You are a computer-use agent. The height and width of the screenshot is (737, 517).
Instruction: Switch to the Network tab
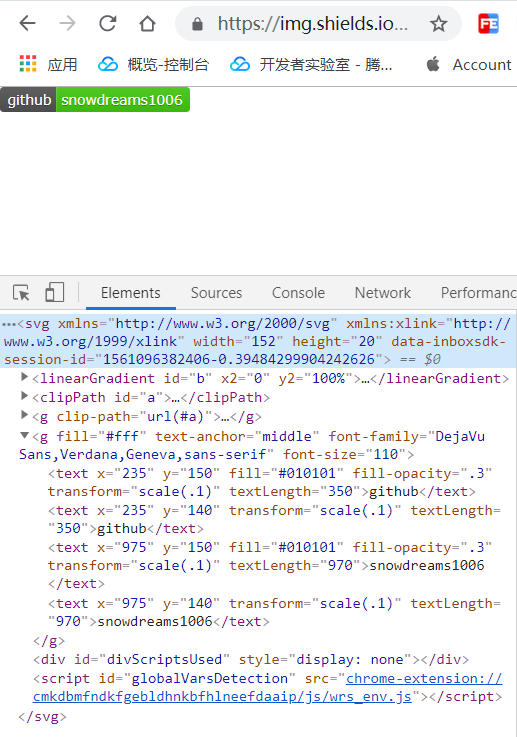[383, 293]
